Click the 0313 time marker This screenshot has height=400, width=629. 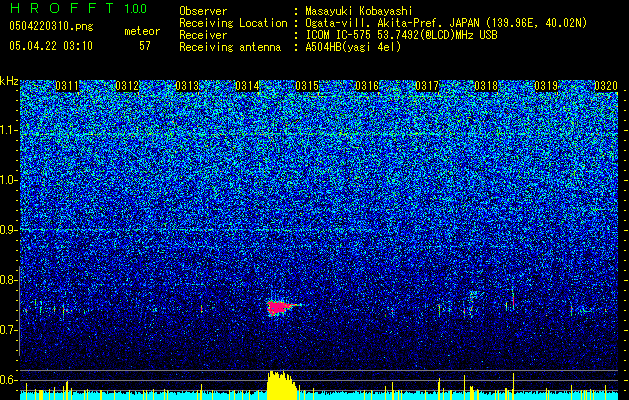tap(187, 86)
